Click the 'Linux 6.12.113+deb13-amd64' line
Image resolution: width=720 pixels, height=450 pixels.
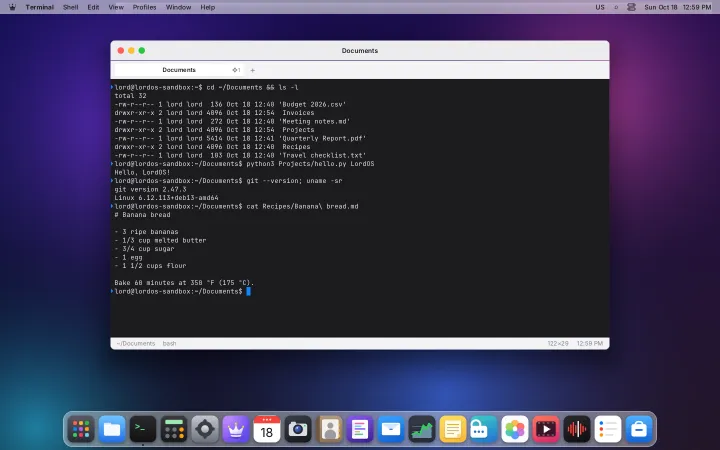click(x=167, y=198)
